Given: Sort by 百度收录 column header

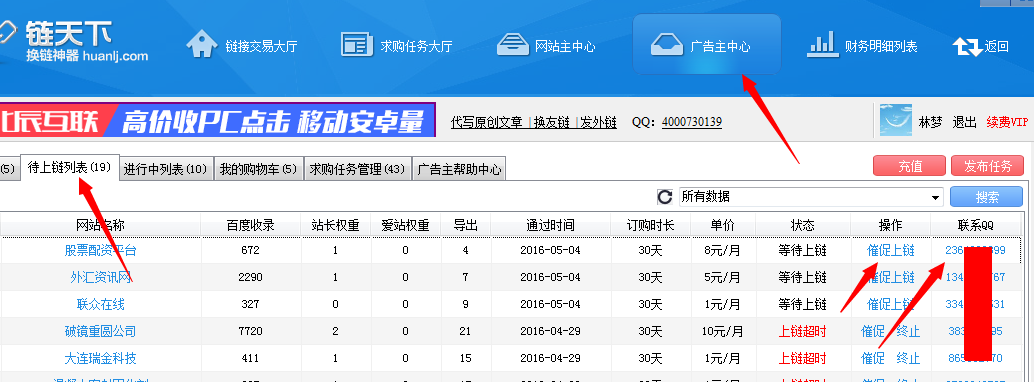Looking at the screenshot, I should point(250,225).
